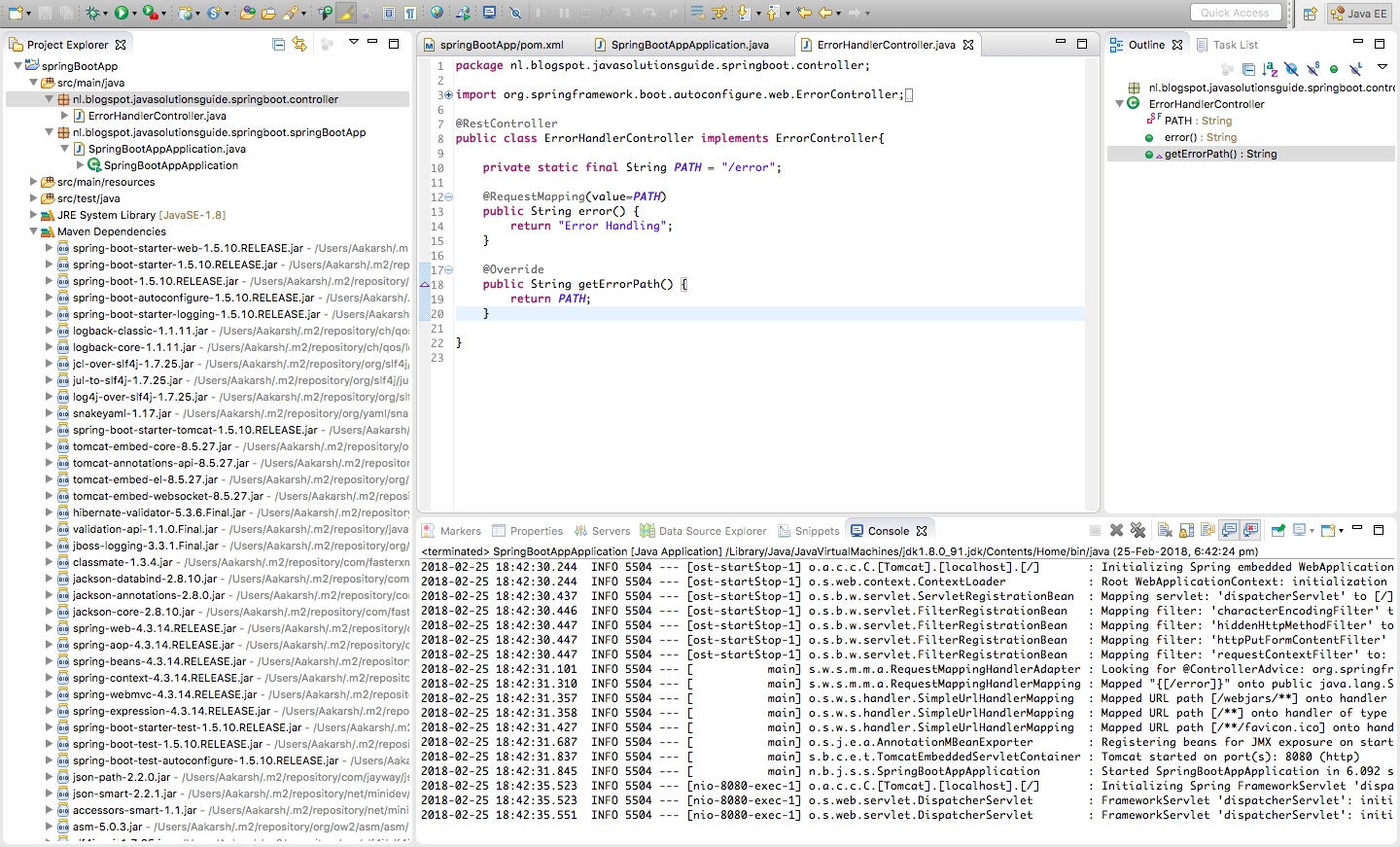The width and height of the screenshot is (1400, 847).
Task: Open the Snippets tab
Action: (808, 531)
